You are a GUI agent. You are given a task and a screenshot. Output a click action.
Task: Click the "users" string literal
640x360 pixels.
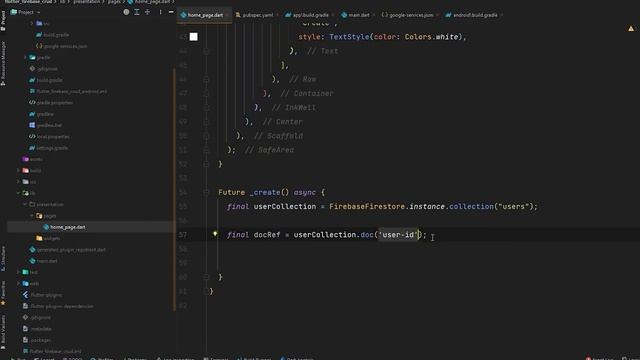[x=513, y=207]
